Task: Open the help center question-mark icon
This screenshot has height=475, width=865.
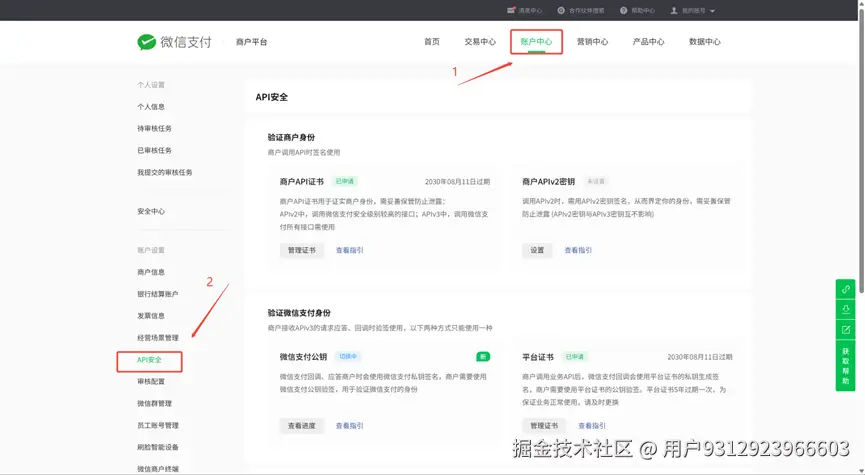Action: 623,10
